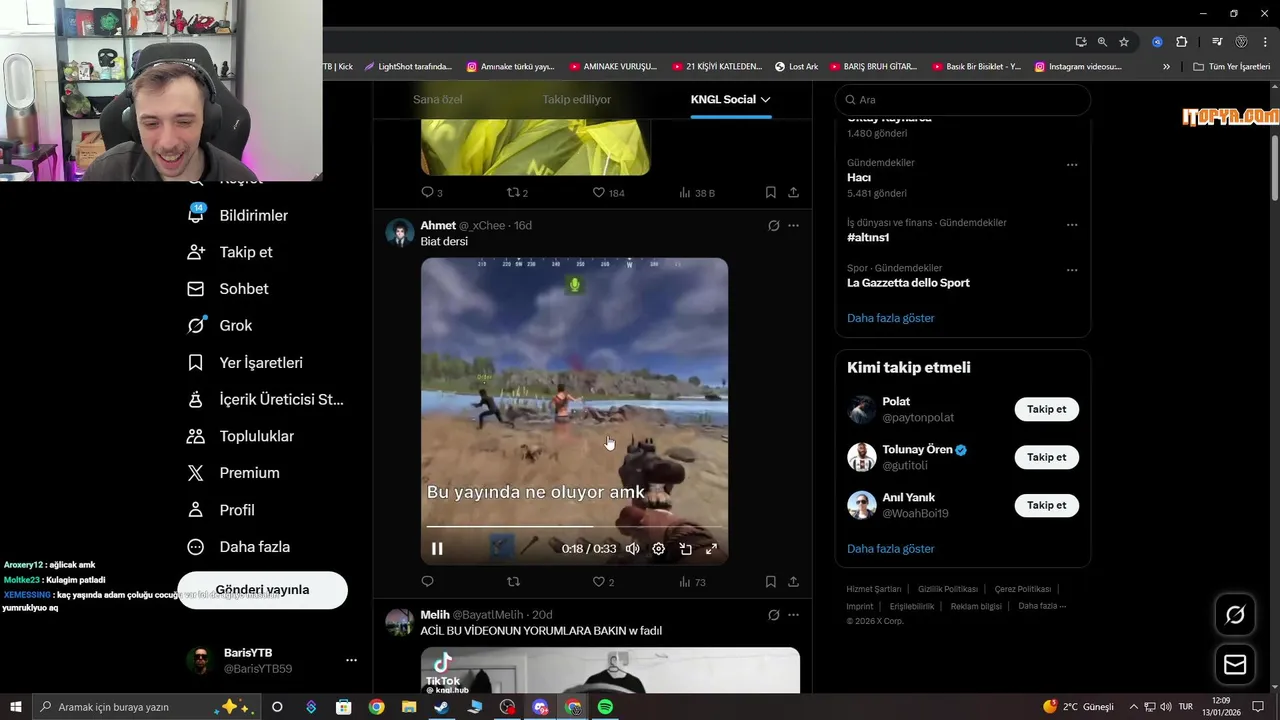Screen dimensions: 1280x720
Task: Open #altıns1 trending topic
Action: [868, 238]
